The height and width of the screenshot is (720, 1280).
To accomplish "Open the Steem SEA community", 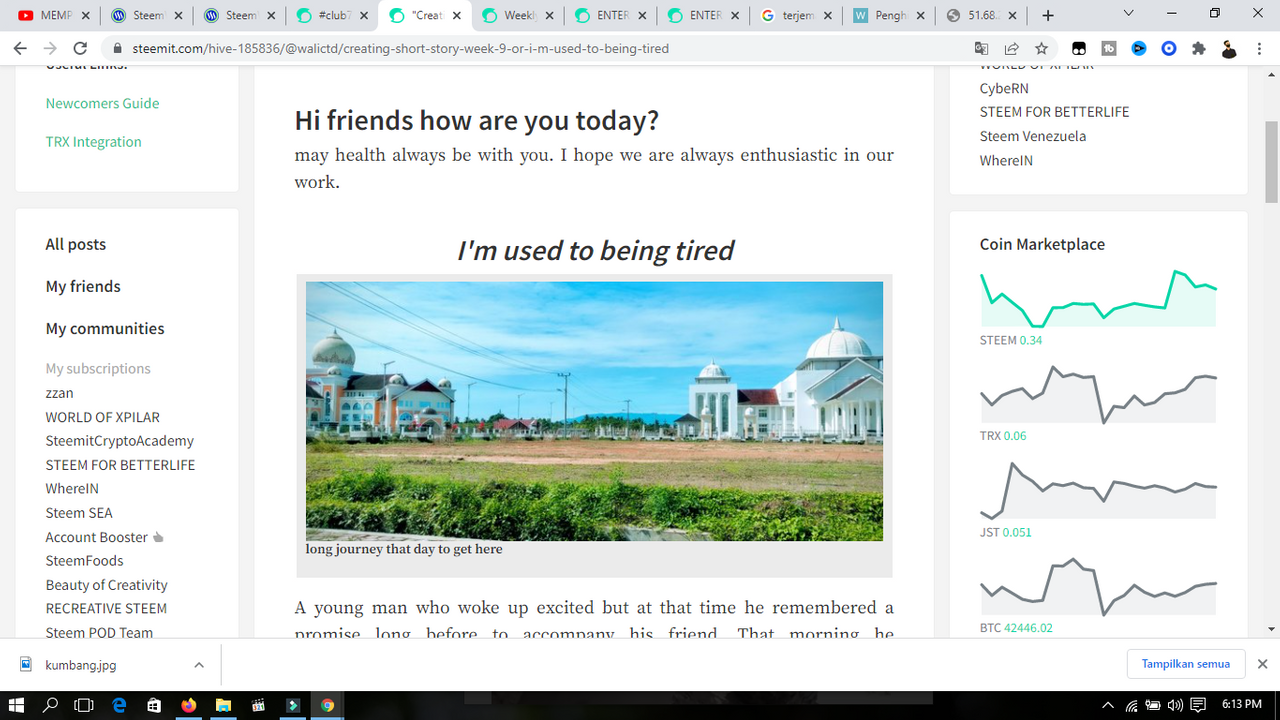I will tap(79, 513).
